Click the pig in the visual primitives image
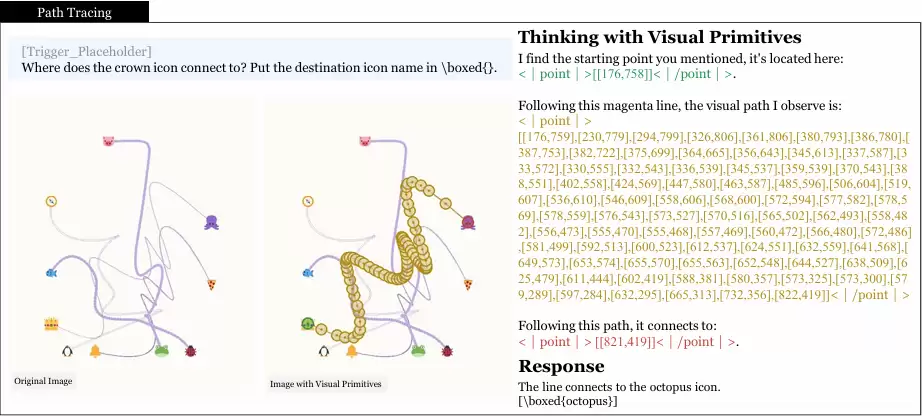The height and width of the screenshot is (420, 922). tap(365, 141)
